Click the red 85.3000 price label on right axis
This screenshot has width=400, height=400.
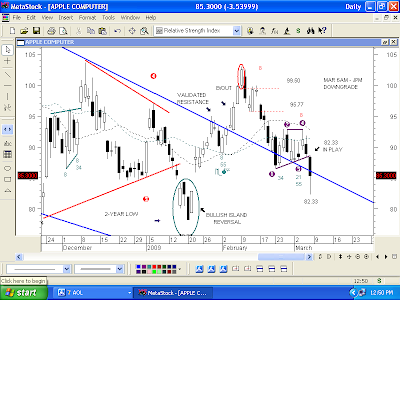click(386, 176)
